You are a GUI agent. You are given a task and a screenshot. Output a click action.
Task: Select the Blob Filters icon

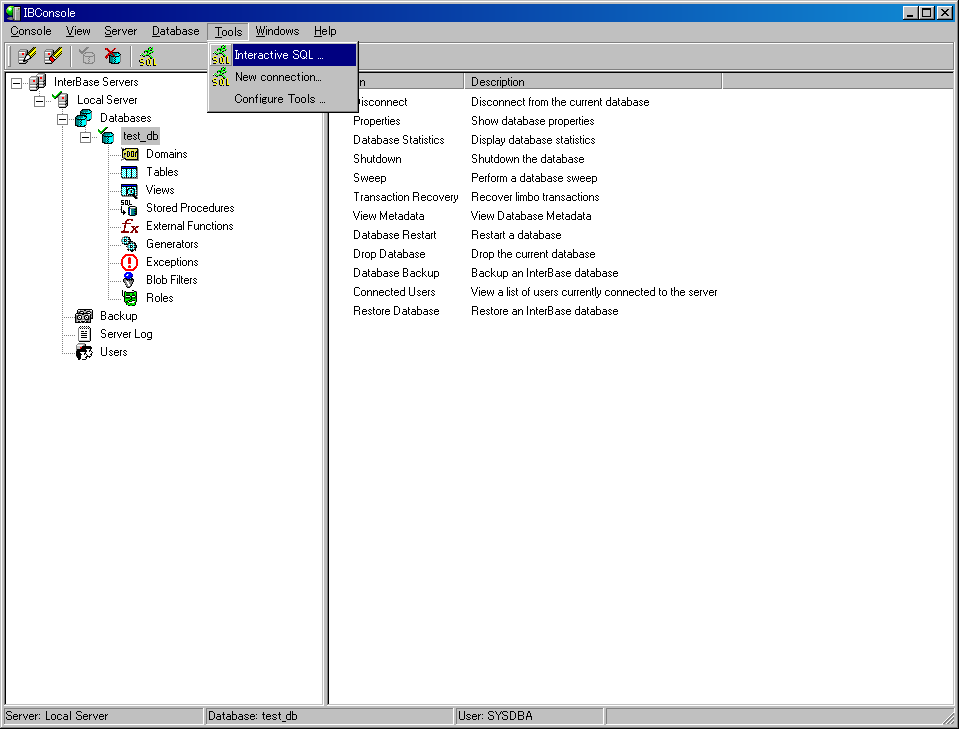(129, 280)
